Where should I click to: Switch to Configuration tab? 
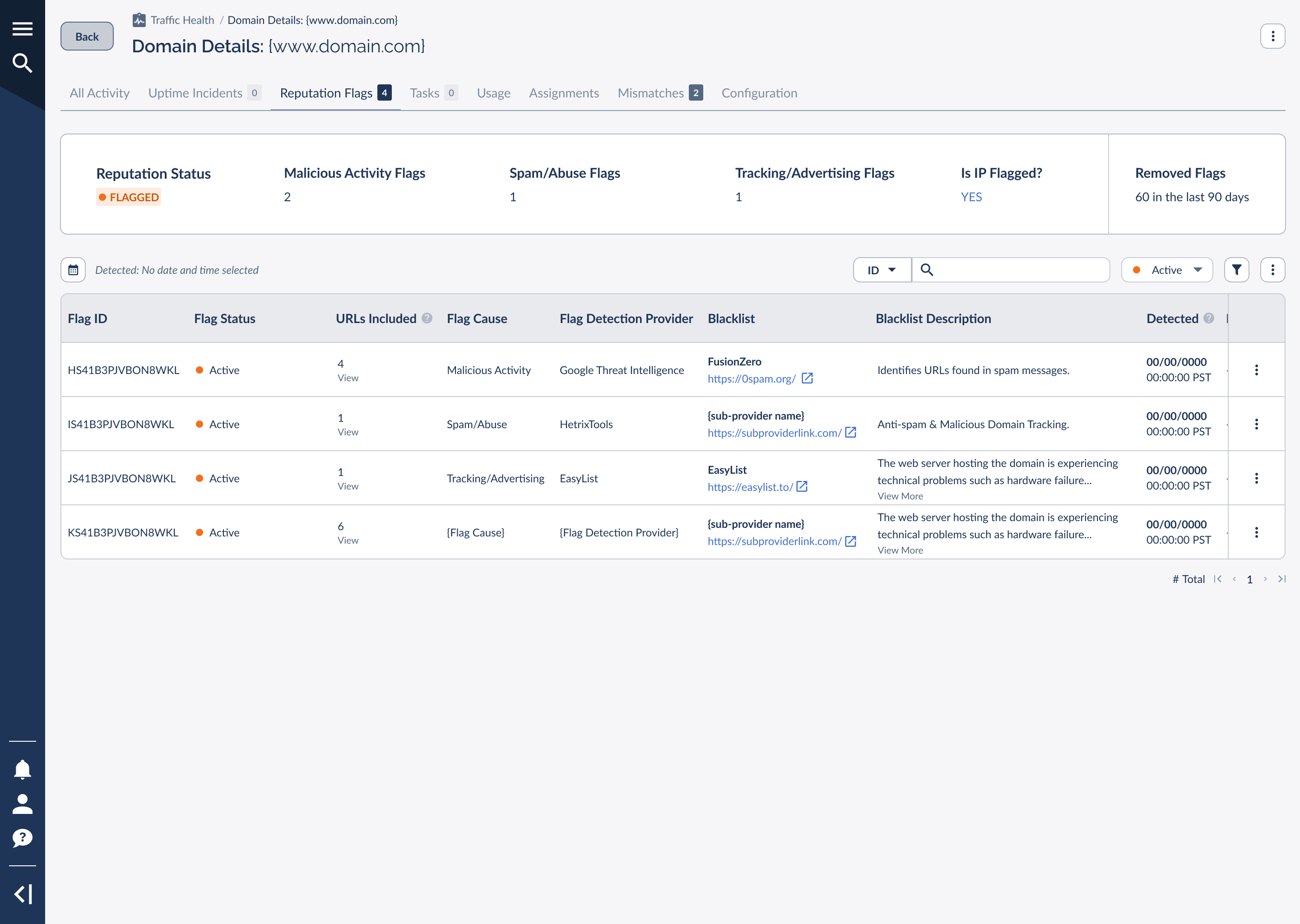click(759, 93)
